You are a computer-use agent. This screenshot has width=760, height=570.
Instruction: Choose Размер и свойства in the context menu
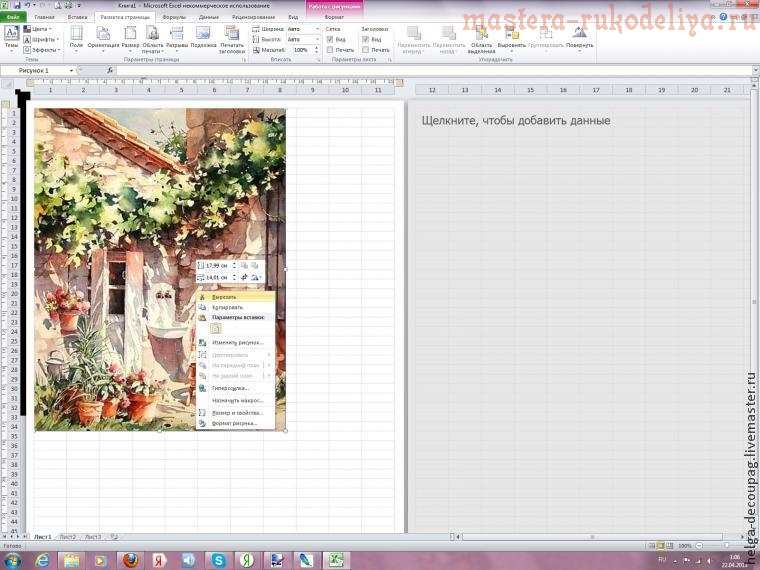236,413
